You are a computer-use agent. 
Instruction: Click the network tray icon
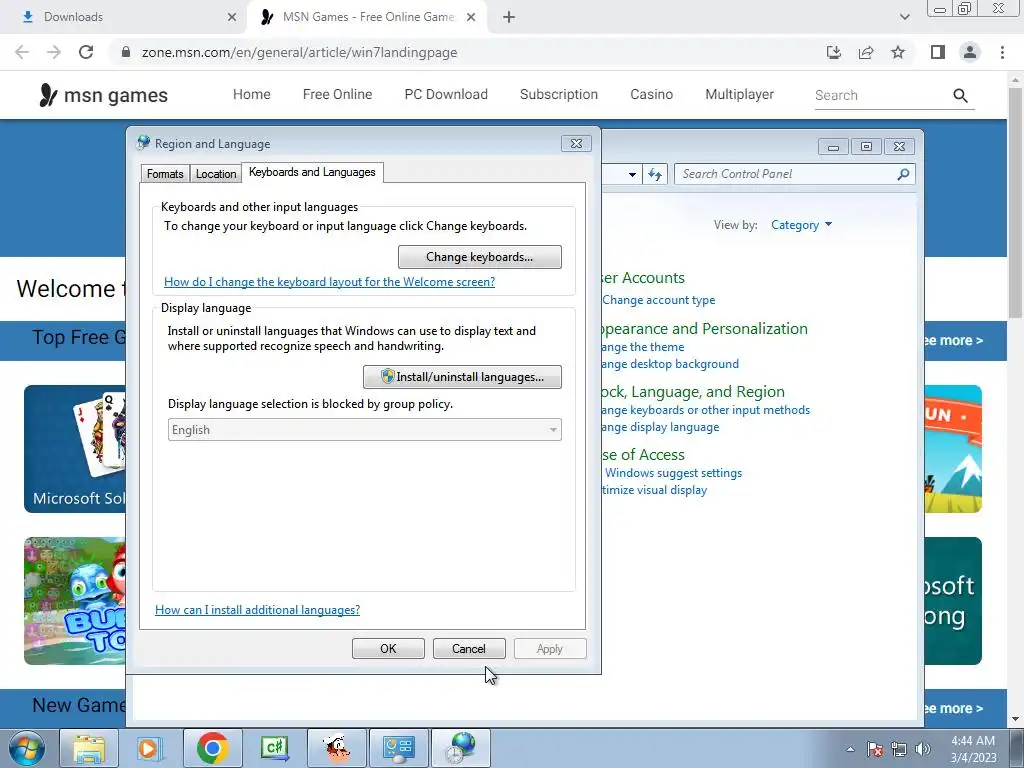coord(899,749)
